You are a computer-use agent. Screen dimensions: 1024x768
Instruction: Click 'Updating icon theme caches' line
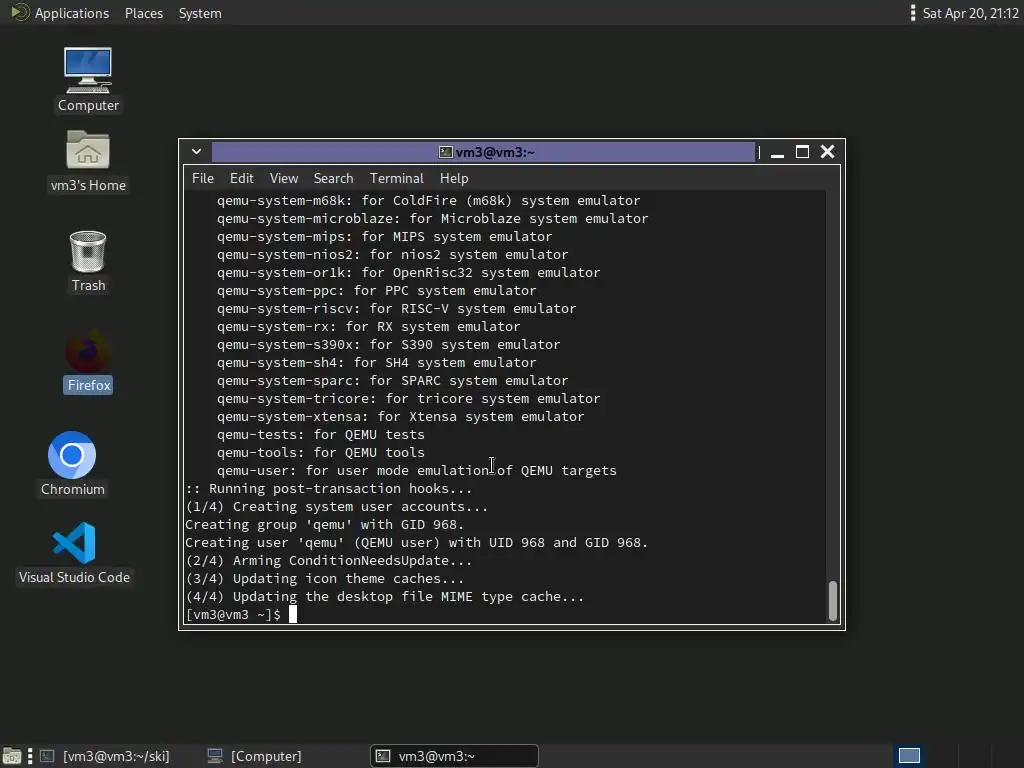coord(325,579)
